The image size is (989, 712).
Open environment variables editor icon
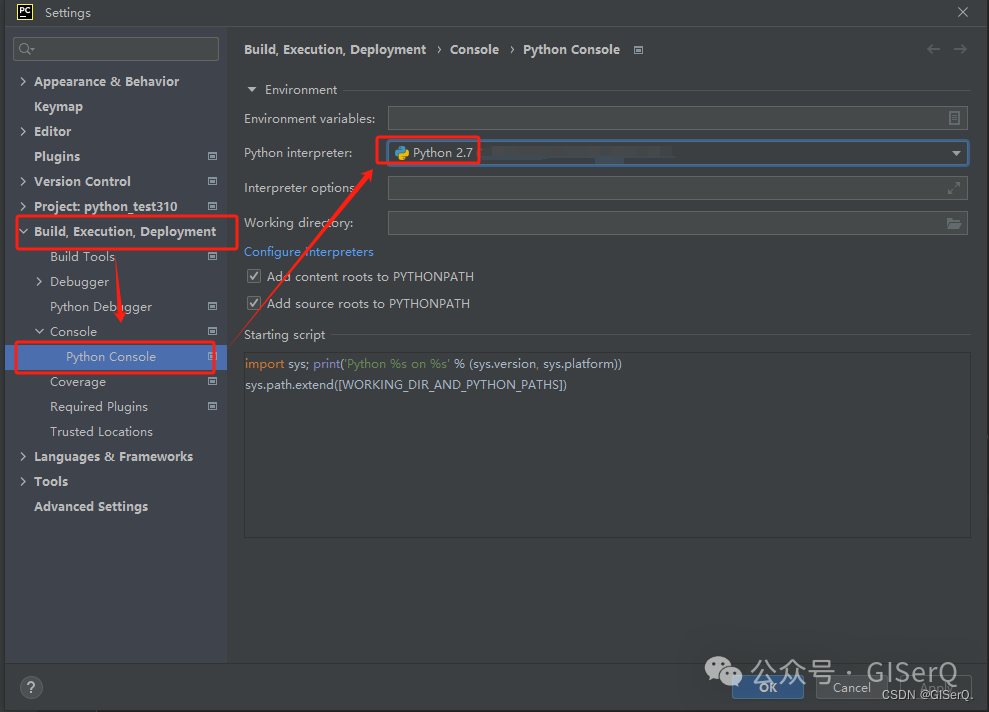click(954, 118)
